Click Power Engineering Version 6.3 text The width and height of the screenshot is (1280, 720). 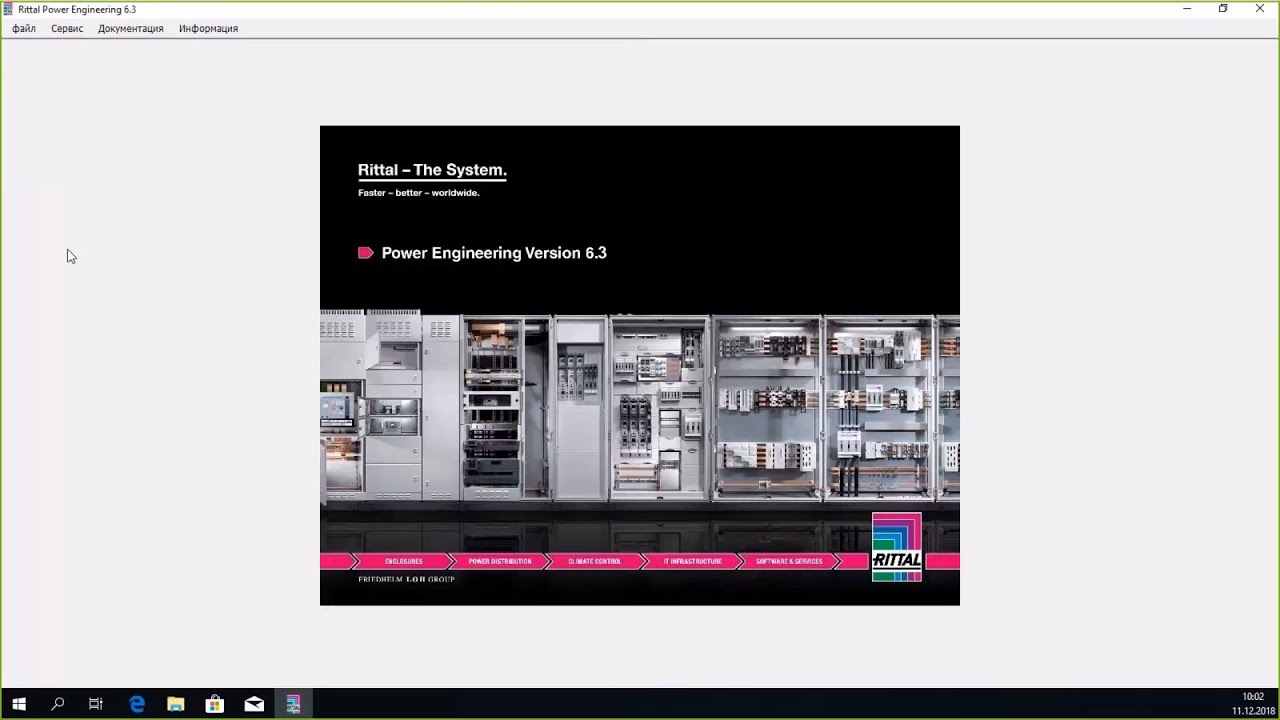(494, 253)
